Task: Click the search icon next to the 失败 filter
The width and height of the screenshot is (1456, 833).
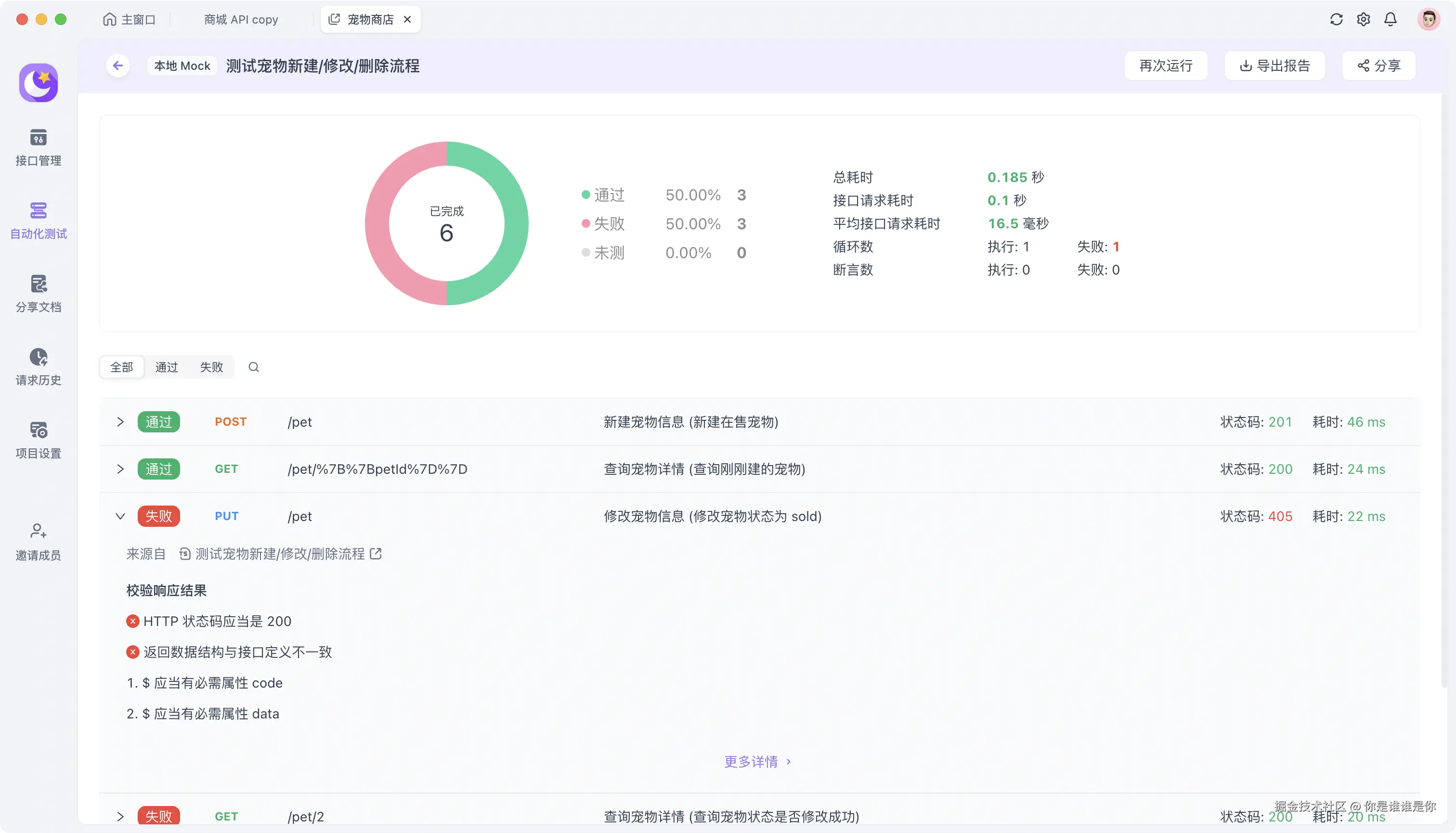Action: coord(253,367)
